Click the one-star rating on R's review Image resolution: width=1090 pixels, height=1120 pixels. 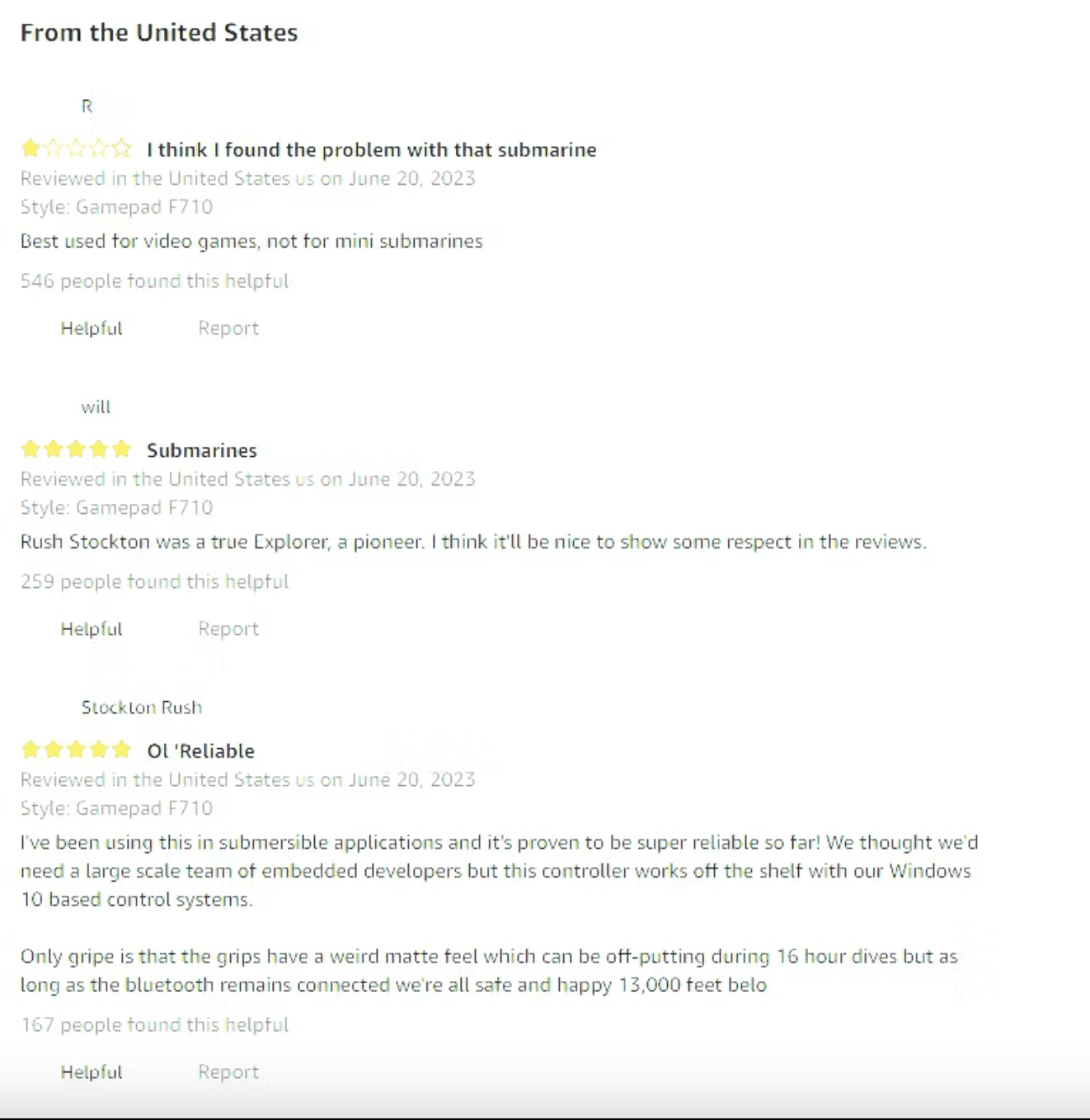click(x=76, y=149)
